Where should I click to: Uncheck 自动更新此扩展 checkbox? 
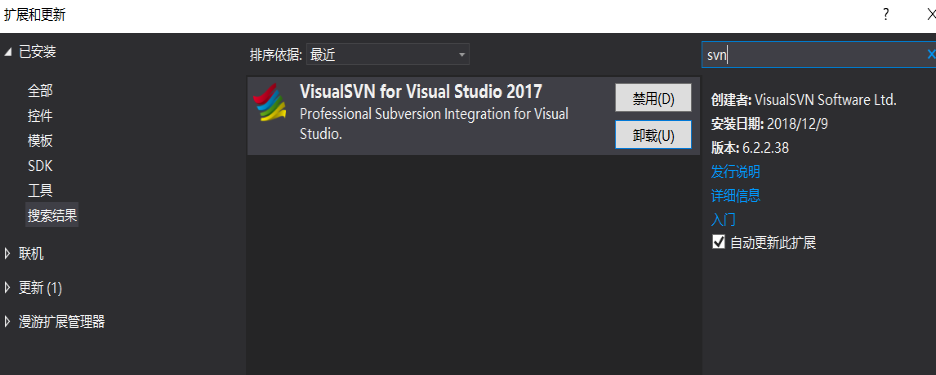(719, 242)
